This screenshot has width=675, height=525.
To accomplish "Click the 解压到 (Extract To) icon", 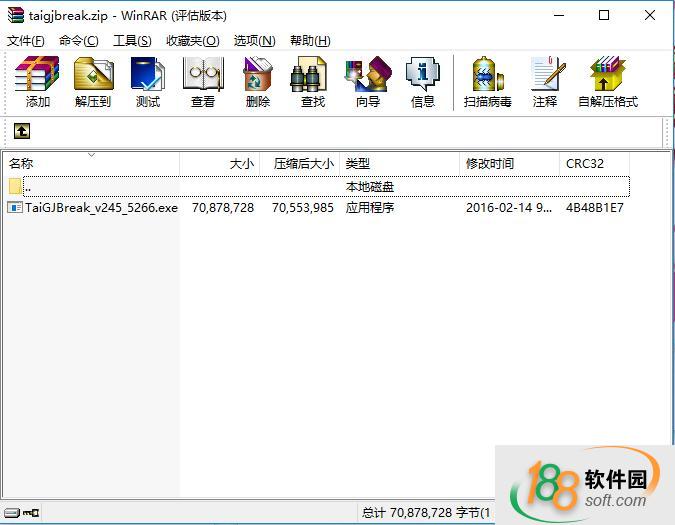I will pyautogui.click(x=93, y=82).
